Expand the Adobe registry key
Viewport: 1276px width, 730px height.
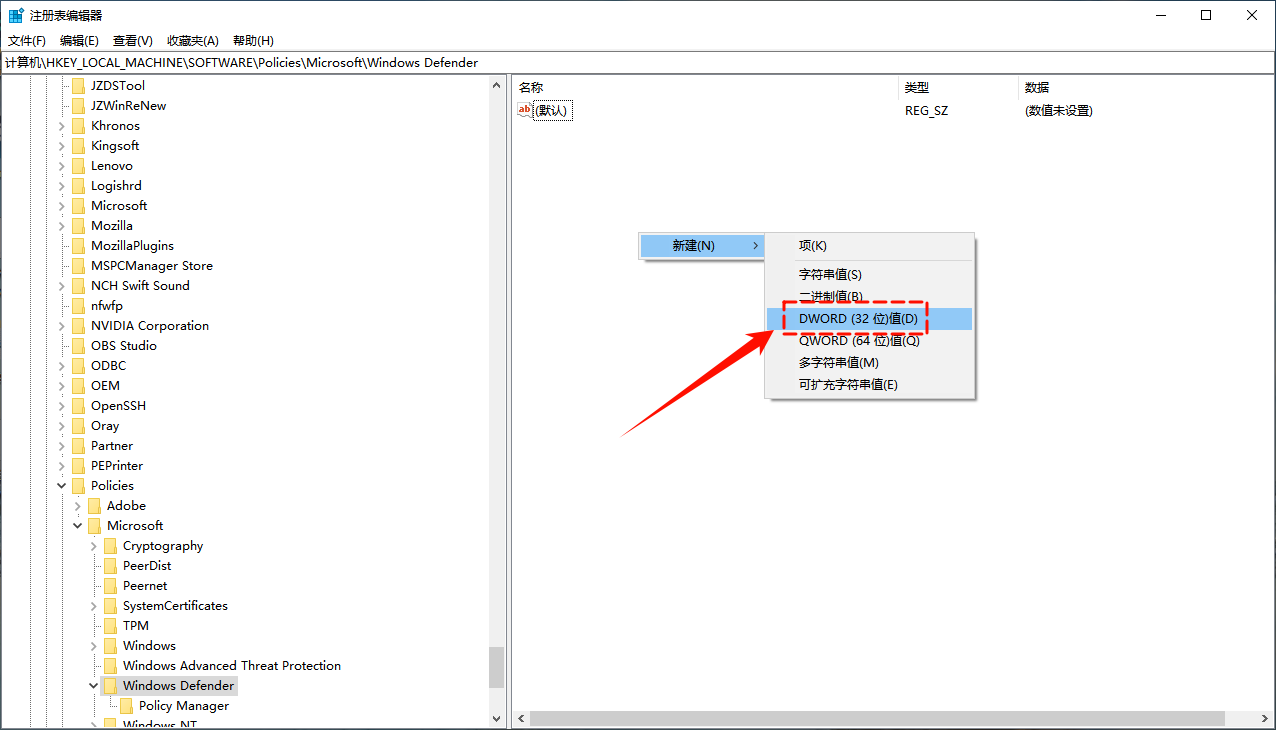[77, 505]
